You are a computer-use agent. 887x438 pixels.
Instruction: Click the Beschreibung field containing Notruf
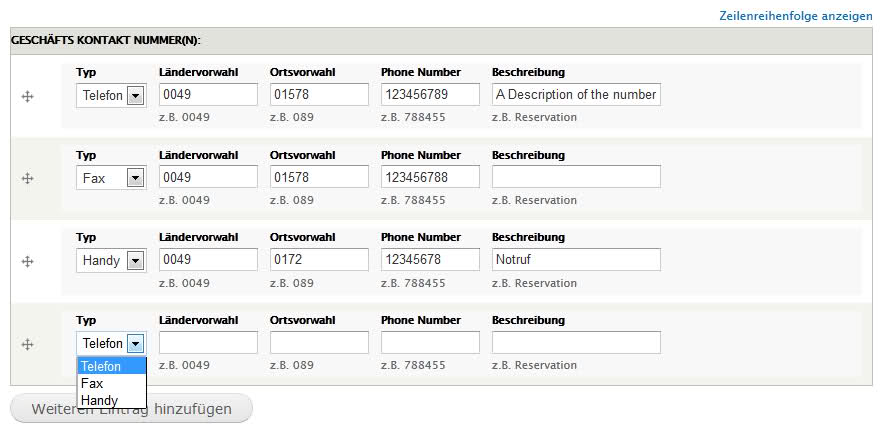576,260
